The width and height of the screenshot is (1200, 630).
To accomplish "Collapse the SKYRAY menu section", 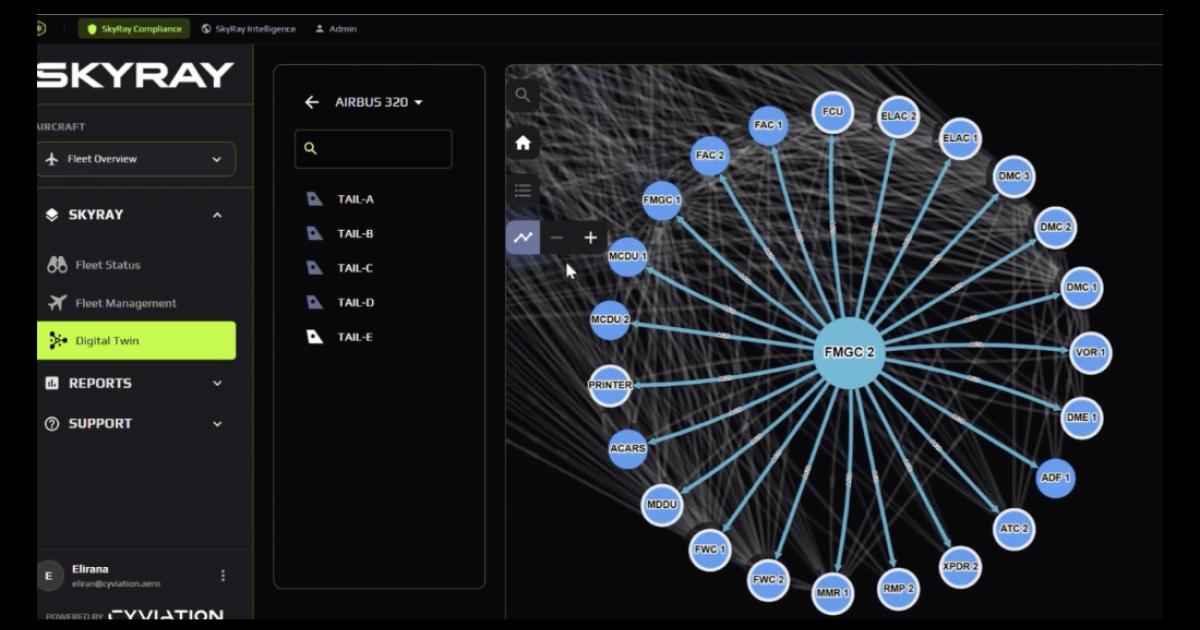I will coord(217,215).
